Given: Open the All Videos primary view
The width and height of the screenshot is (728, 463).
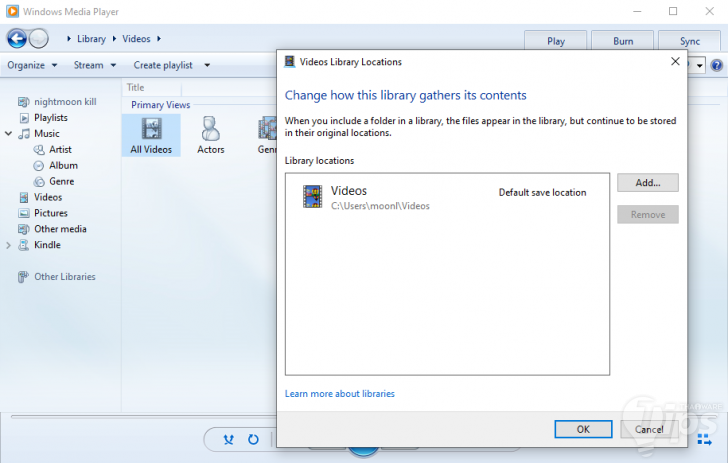Looking at the screenshot, I should [151, 135].
